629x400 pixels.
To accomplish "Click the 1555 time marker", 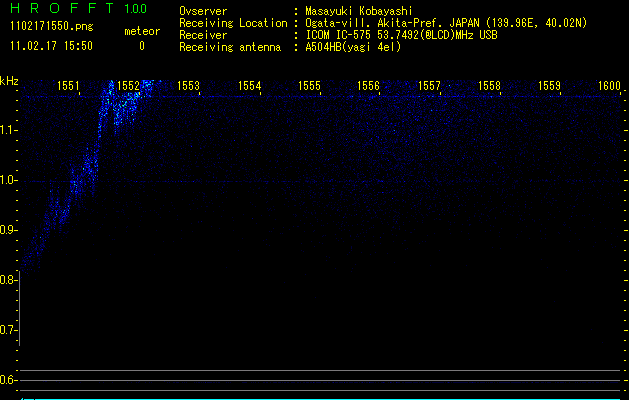I will (309, 85).
